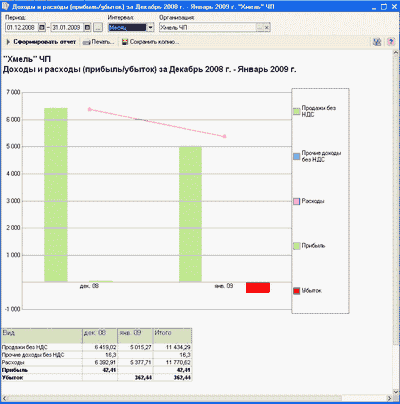Click the start date input field

click(x=22, y=28)
